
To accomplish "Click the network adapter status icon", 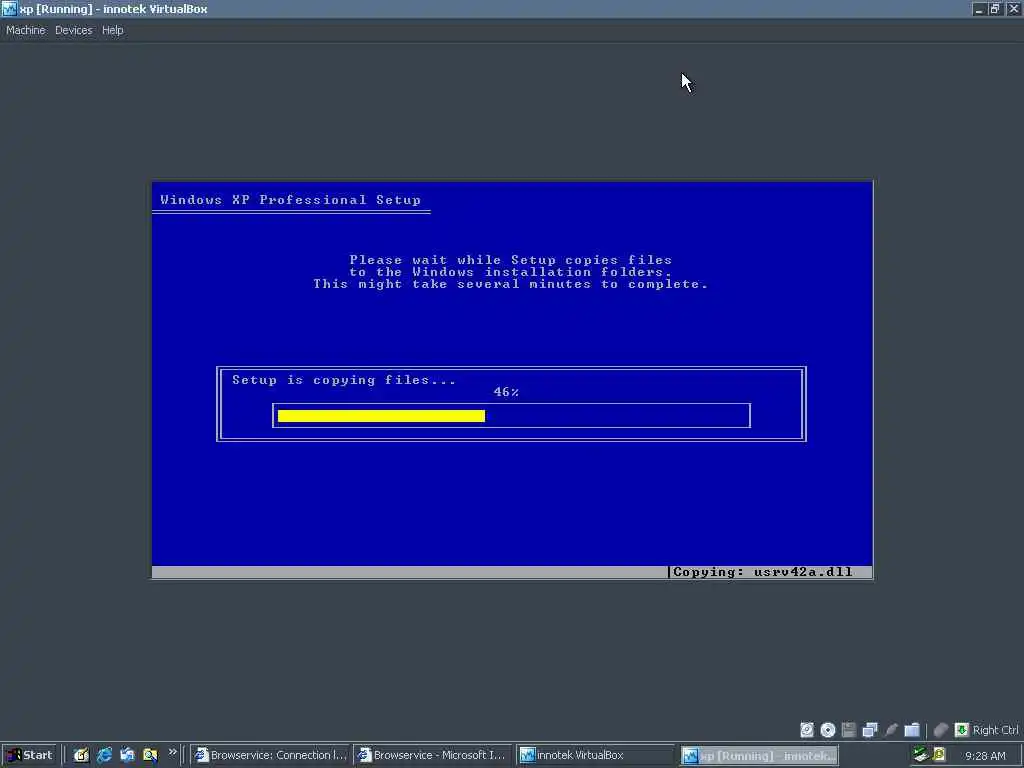I will pos(870,730).
